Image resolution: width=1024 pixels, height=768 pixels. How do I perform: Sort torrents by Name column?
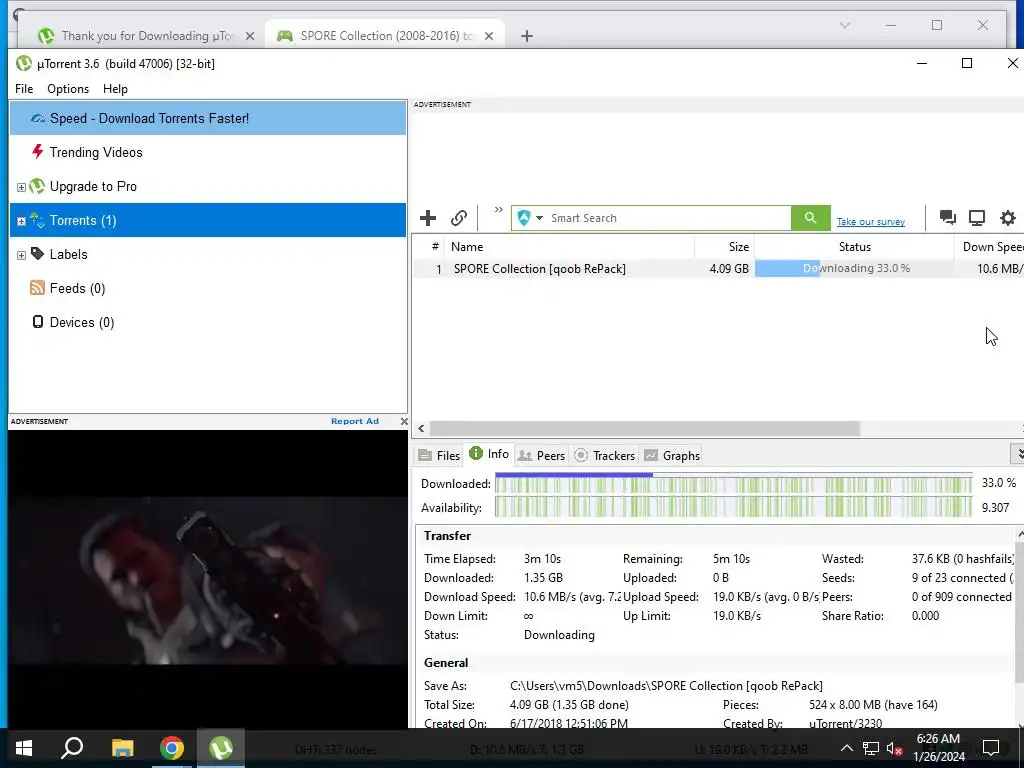click(569, 247)
